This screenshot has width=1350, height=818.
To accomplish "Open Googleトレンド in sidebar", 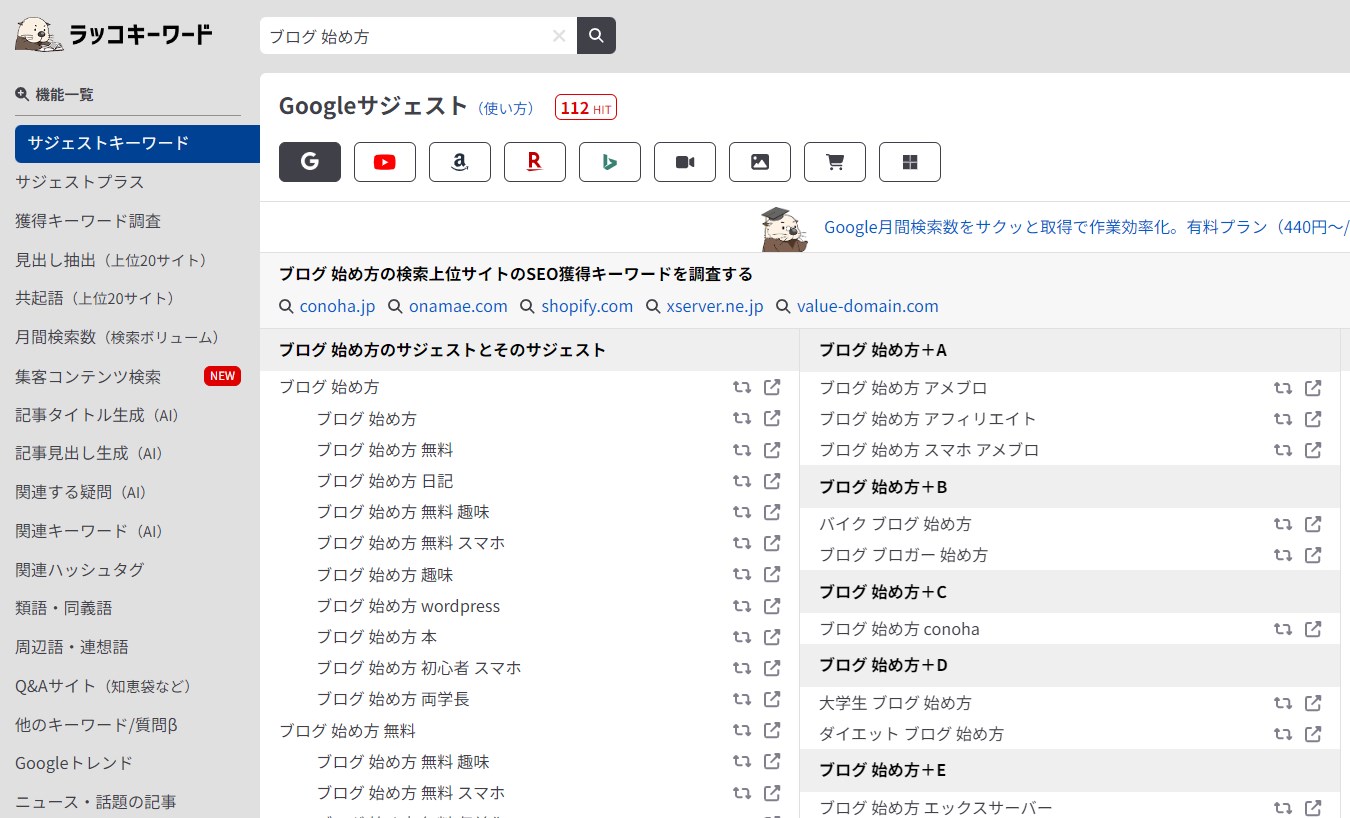I will pyautogui.click(x=74, y=763).
